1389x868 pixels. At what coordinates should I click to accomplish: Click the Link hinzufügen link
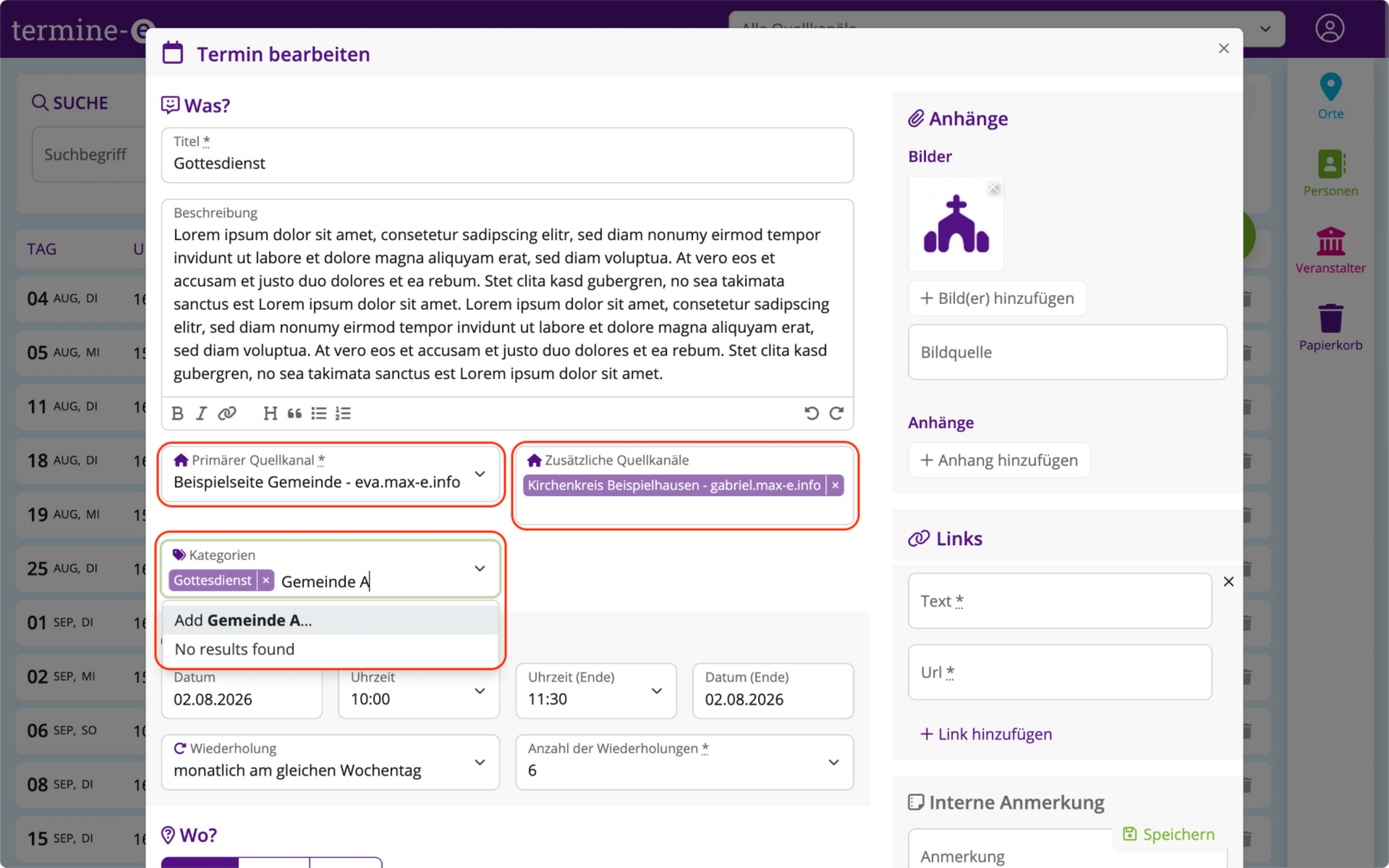(x=986, y=733)
